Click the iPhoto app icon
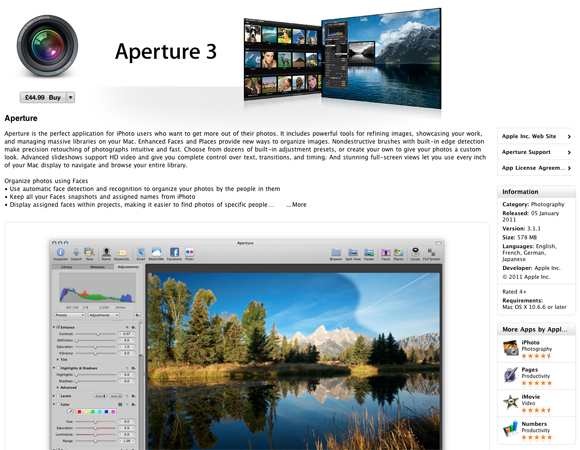The width and height of the screenshot is (580, 450). pyautogui.click(x=510, y=348)
